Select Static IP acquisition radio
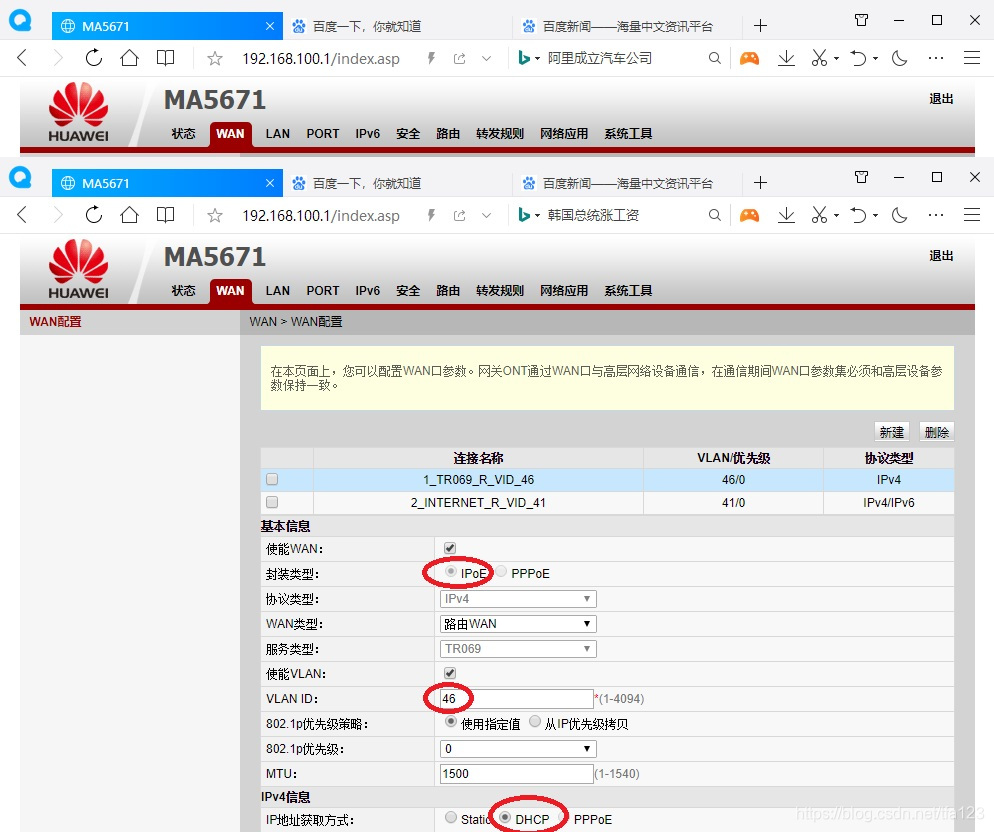Image resolution: width=994 pixels, height=832 pixels. pos(451,817)
